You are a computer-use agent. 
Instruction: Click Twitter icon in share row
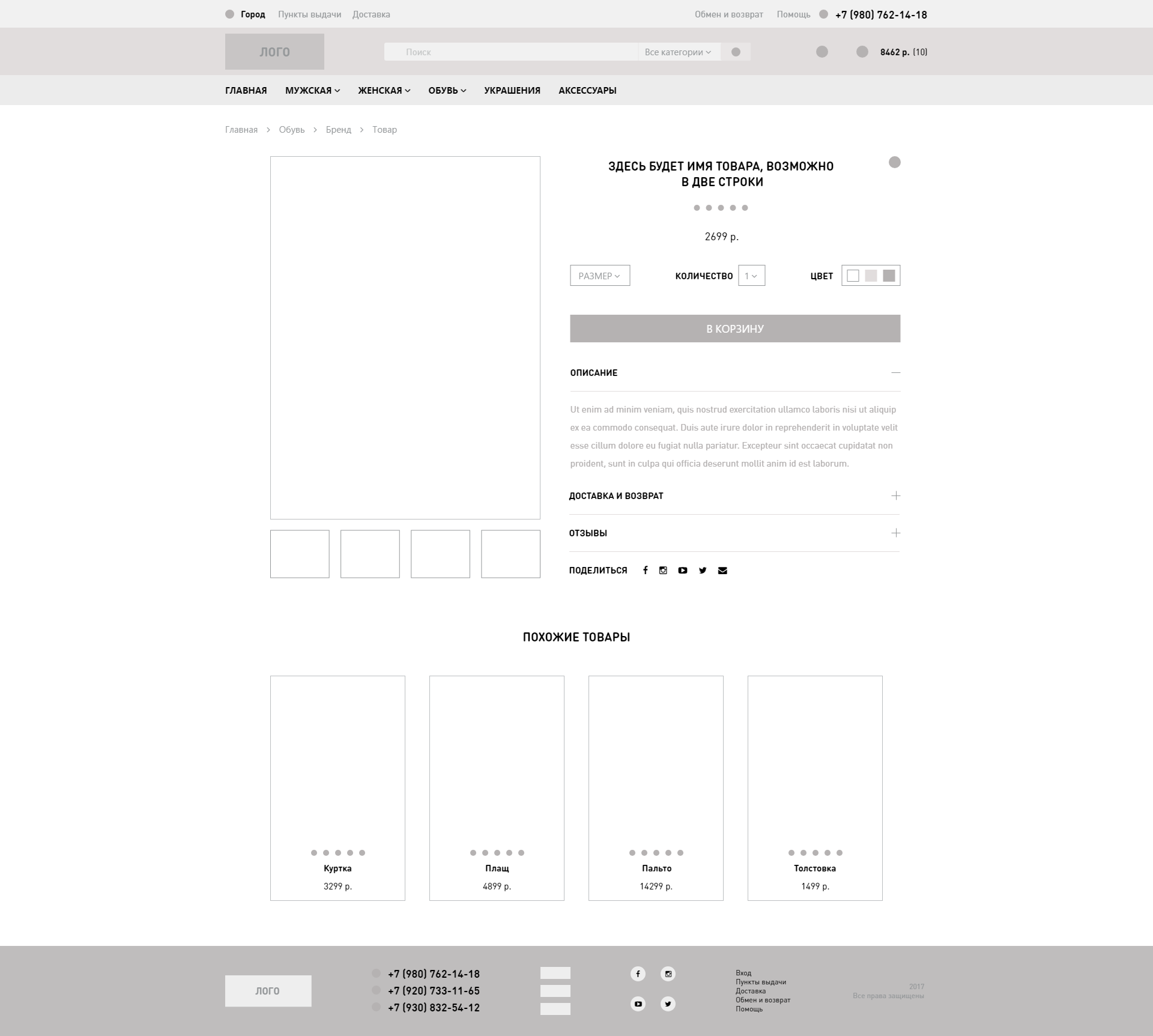point(703,571)
